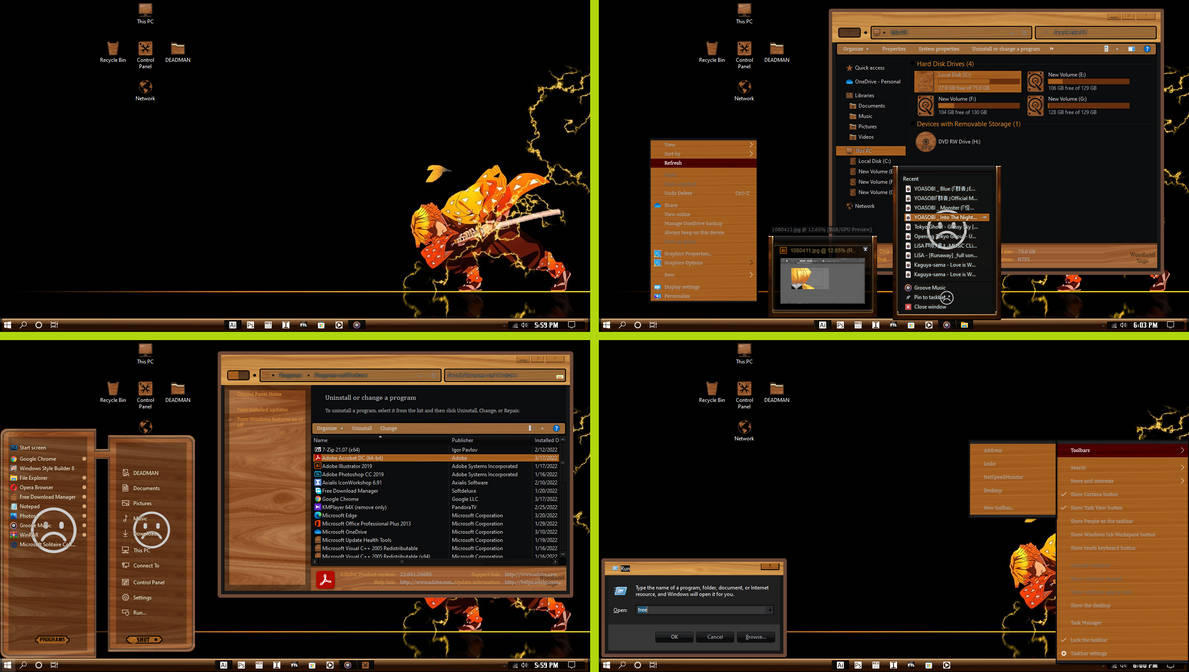The image size is (1189, 672).
Task: Open the Recycle Bin desktop icon
Action: tap(112, 50)
